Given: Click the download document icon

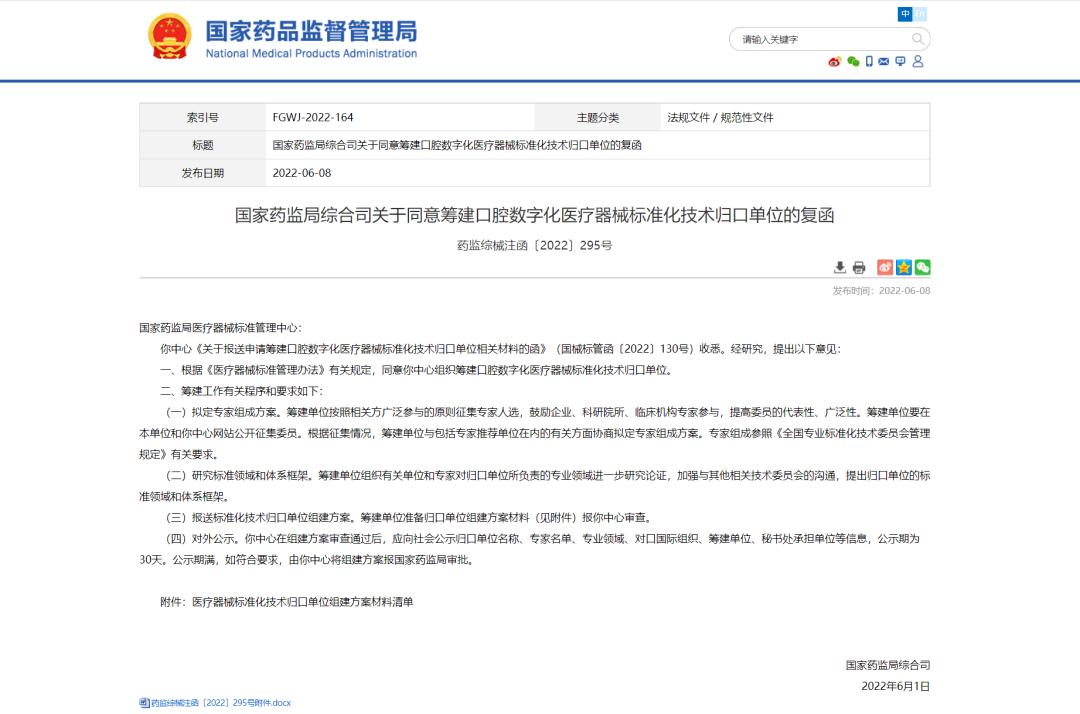Looking at the screenshot, I should point(840,267).
